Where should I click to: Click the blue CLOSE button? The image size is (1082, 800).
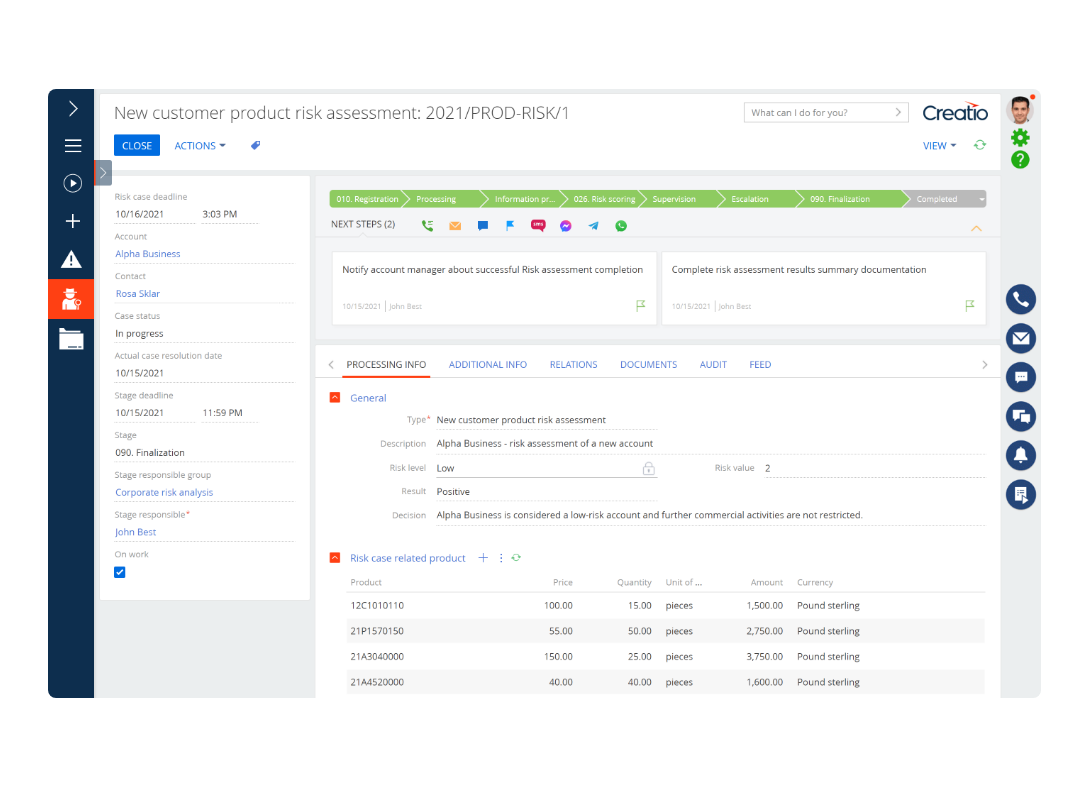click(x=137, y=146)
